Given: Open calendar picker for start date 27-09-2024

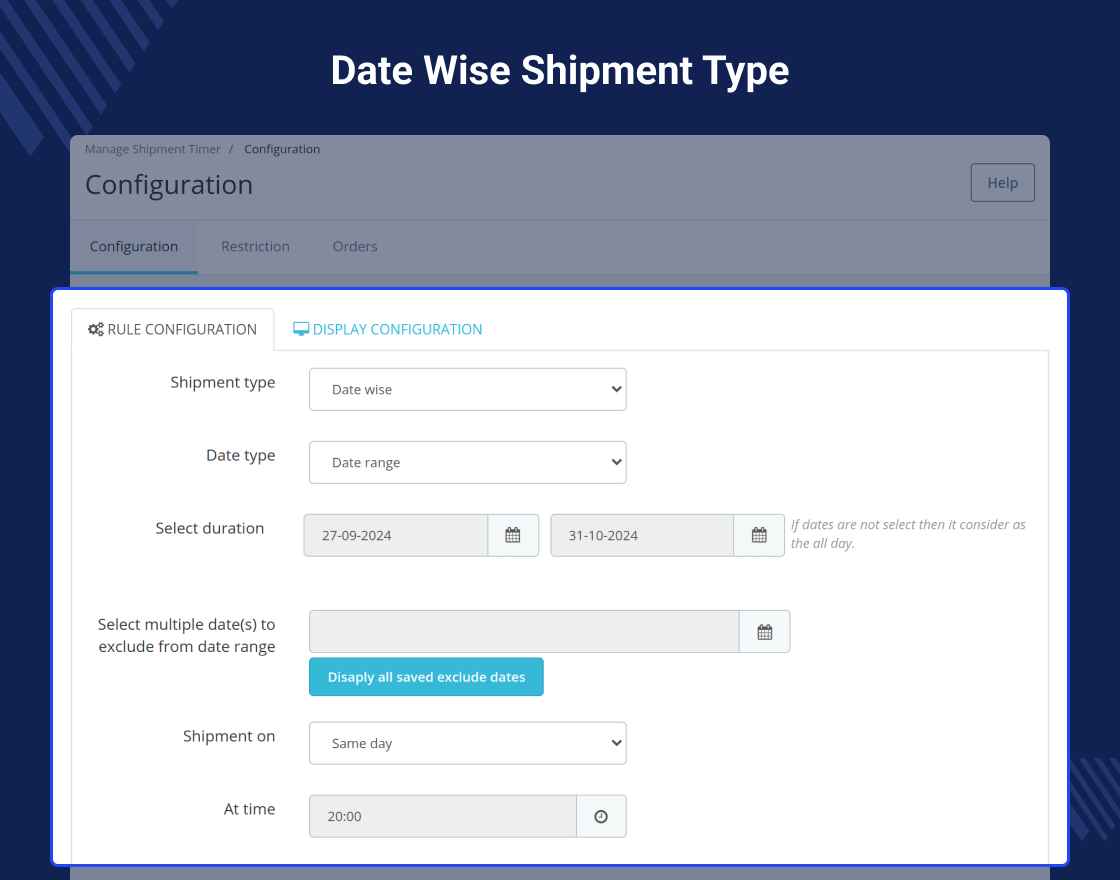Looking at the screenshot, I should click(x=513, y=535).
